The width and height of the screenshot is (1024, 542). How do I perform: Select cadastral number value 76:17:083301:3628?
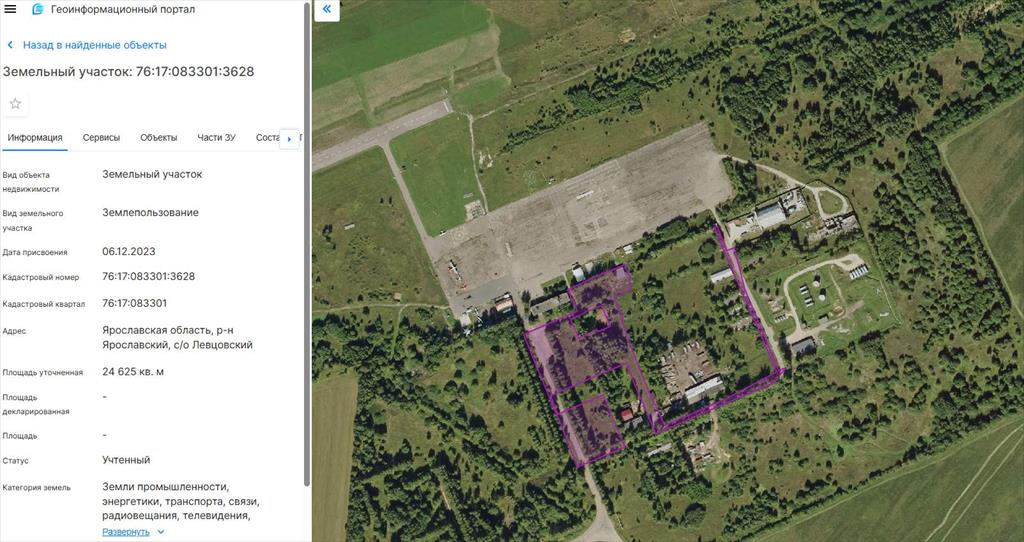coord(148,276)
